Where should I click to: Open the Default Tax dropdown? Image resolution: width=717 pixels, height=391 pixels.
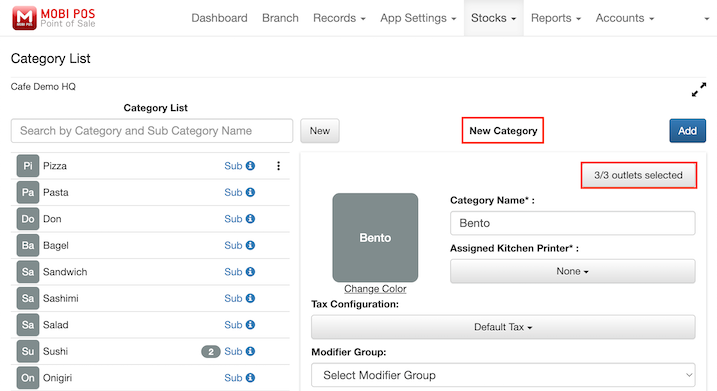(503, 327)
